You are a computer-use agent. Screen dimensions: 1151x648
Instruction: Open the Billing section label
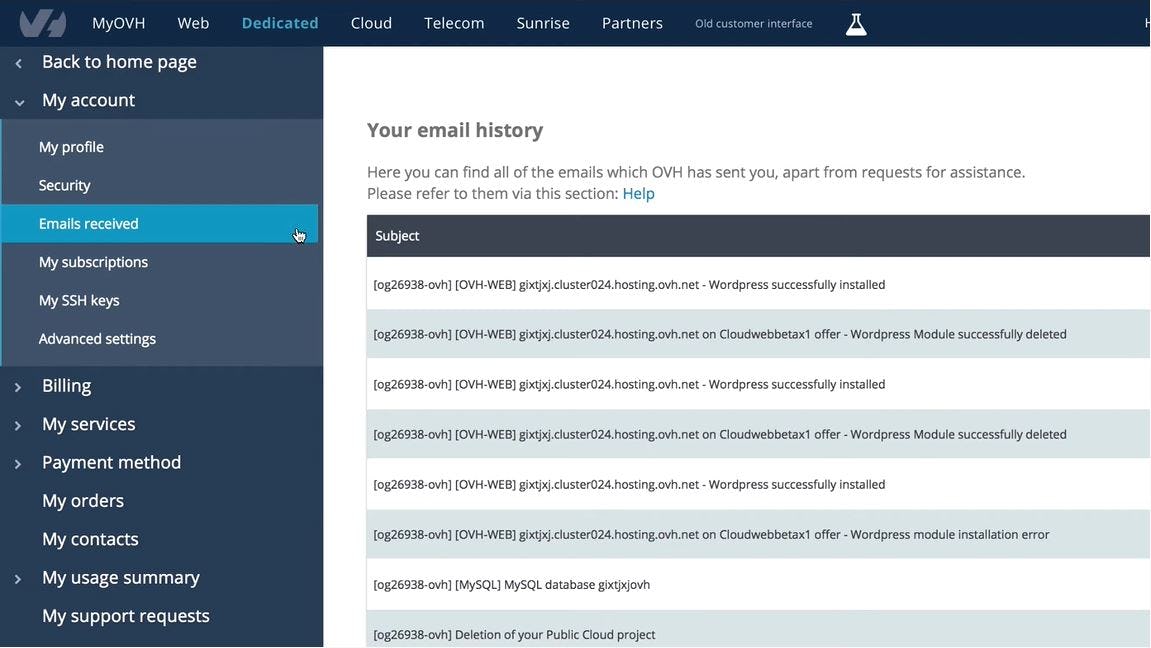point(66,385)
